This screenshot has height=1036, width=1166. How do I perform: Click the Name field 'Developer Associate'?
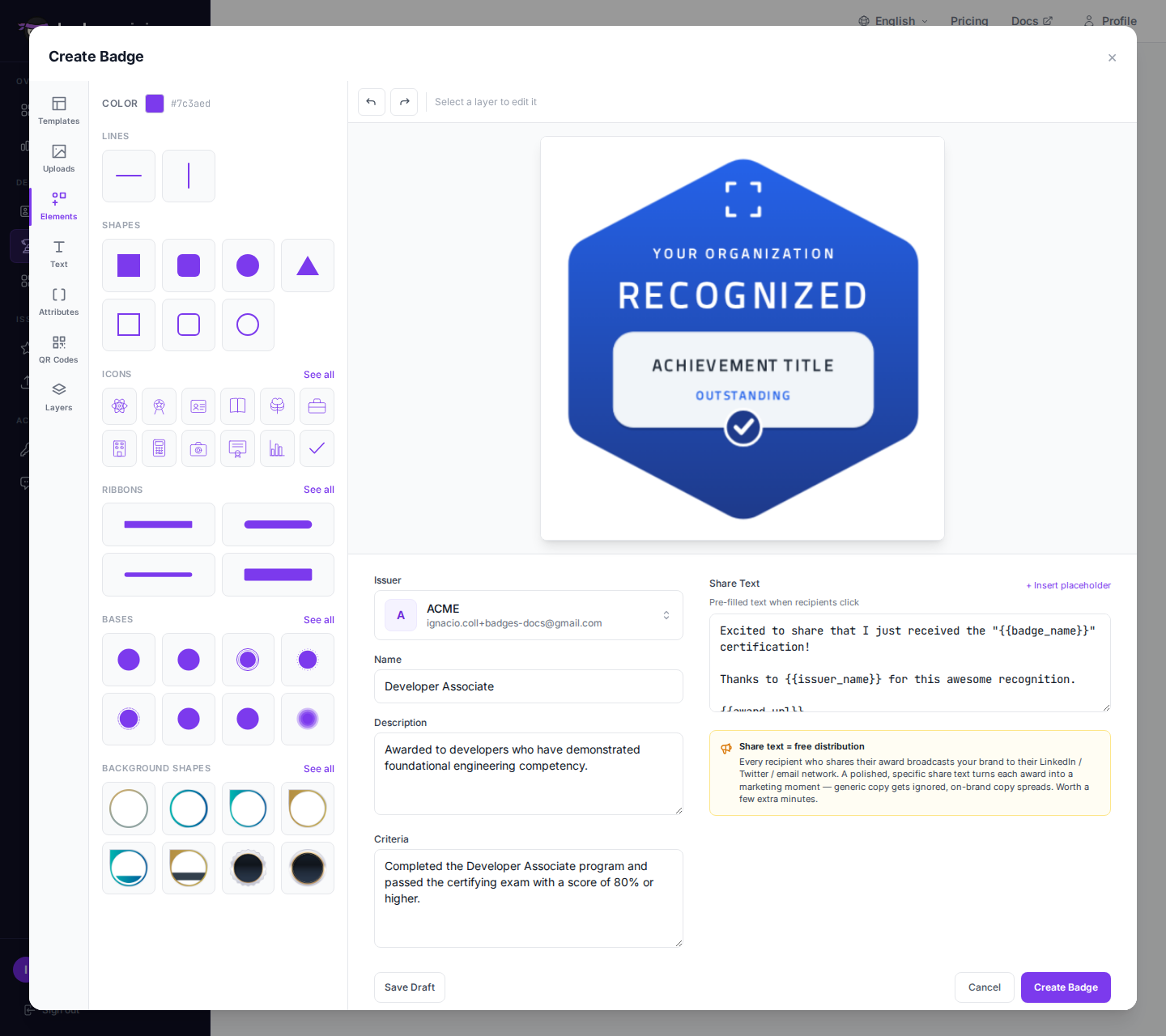529,686
